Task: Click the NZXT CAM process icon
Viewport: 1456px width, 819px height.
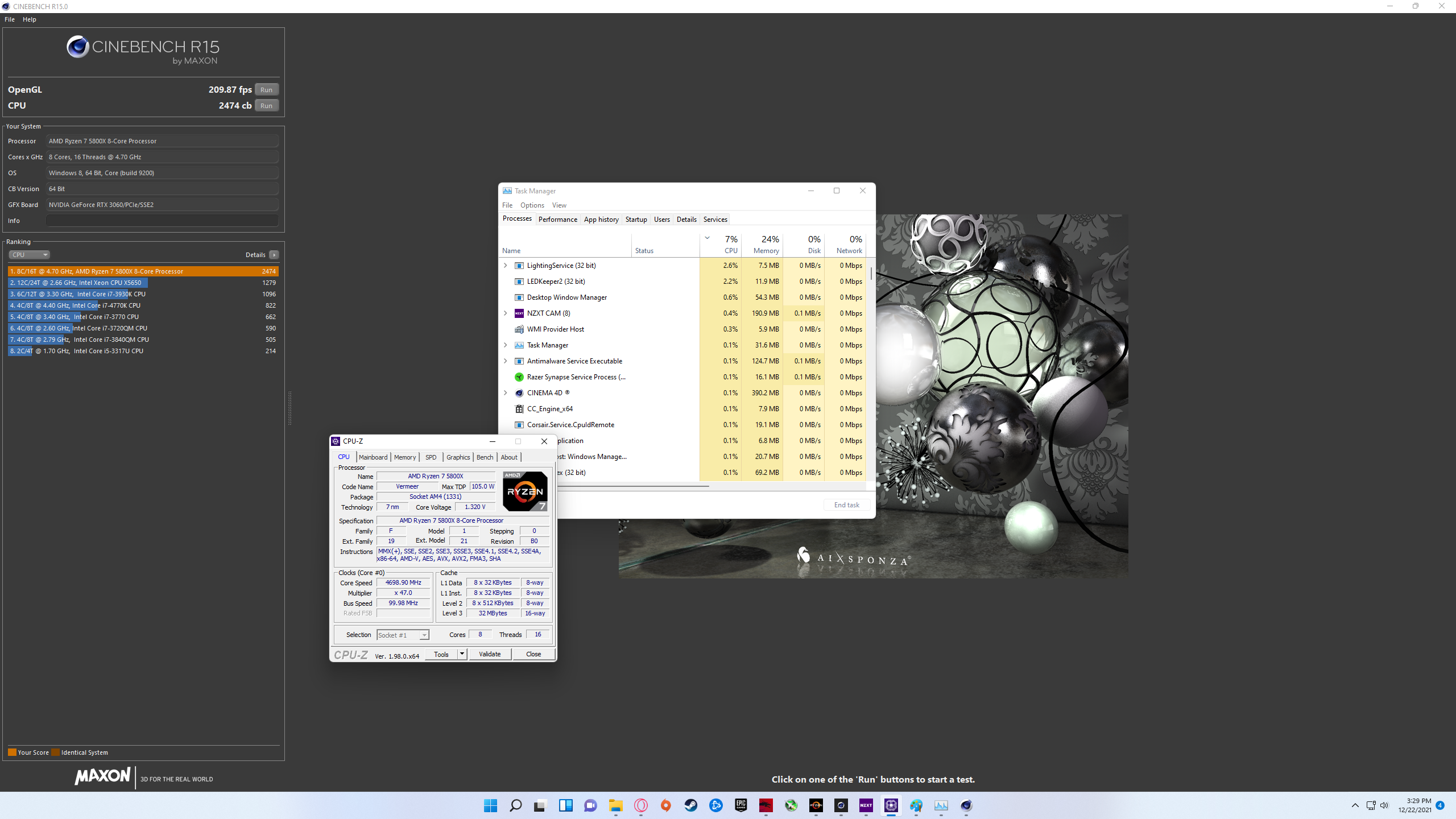Action: tap(519, 313)
